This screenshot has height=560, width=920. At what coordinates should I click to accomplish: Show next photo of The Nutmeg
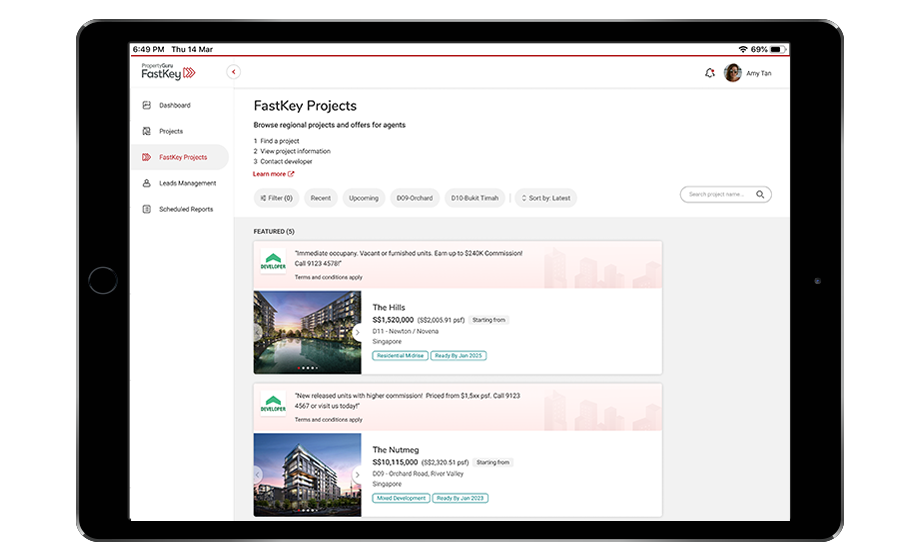point(357,475)
